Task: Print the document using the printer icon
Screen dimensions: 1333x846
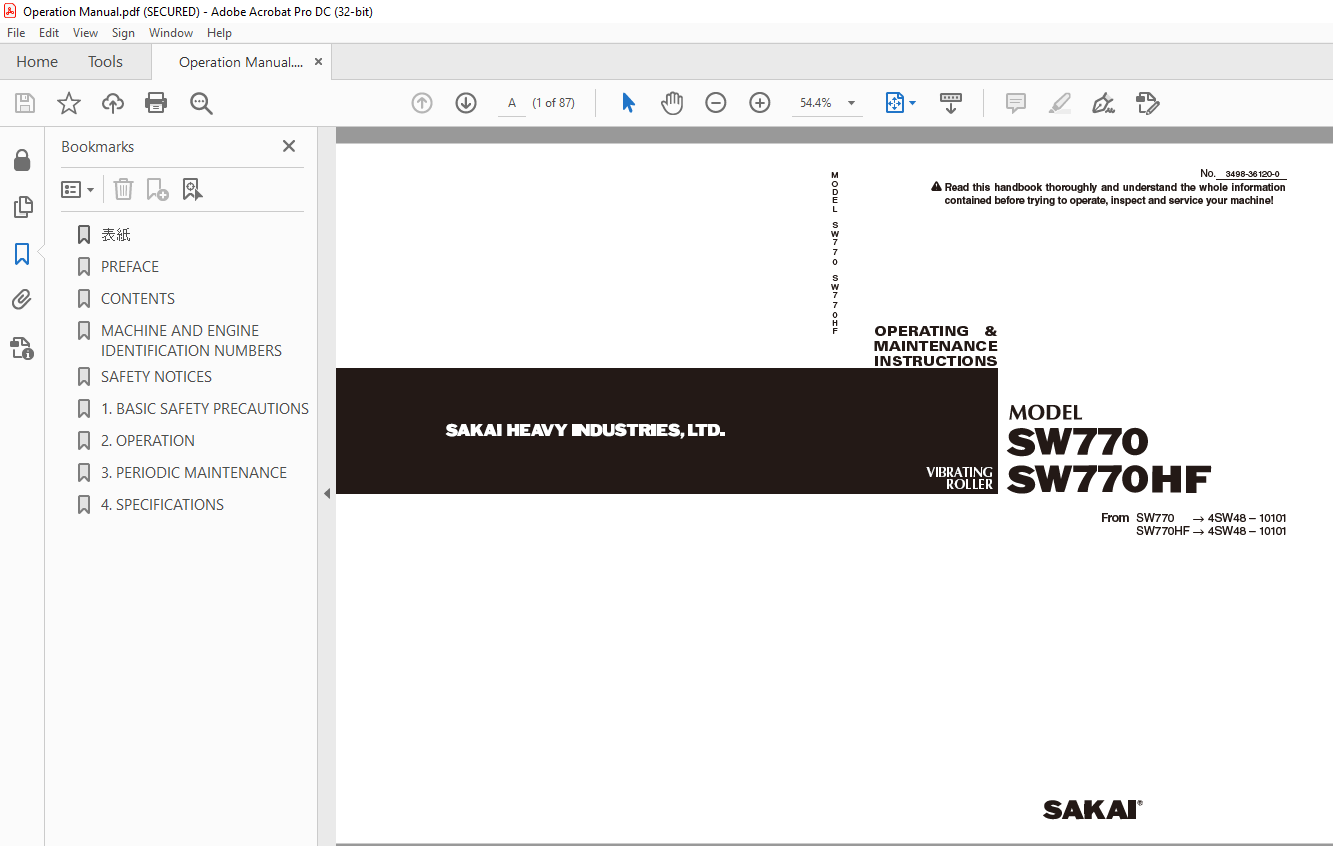Action: 156,103
